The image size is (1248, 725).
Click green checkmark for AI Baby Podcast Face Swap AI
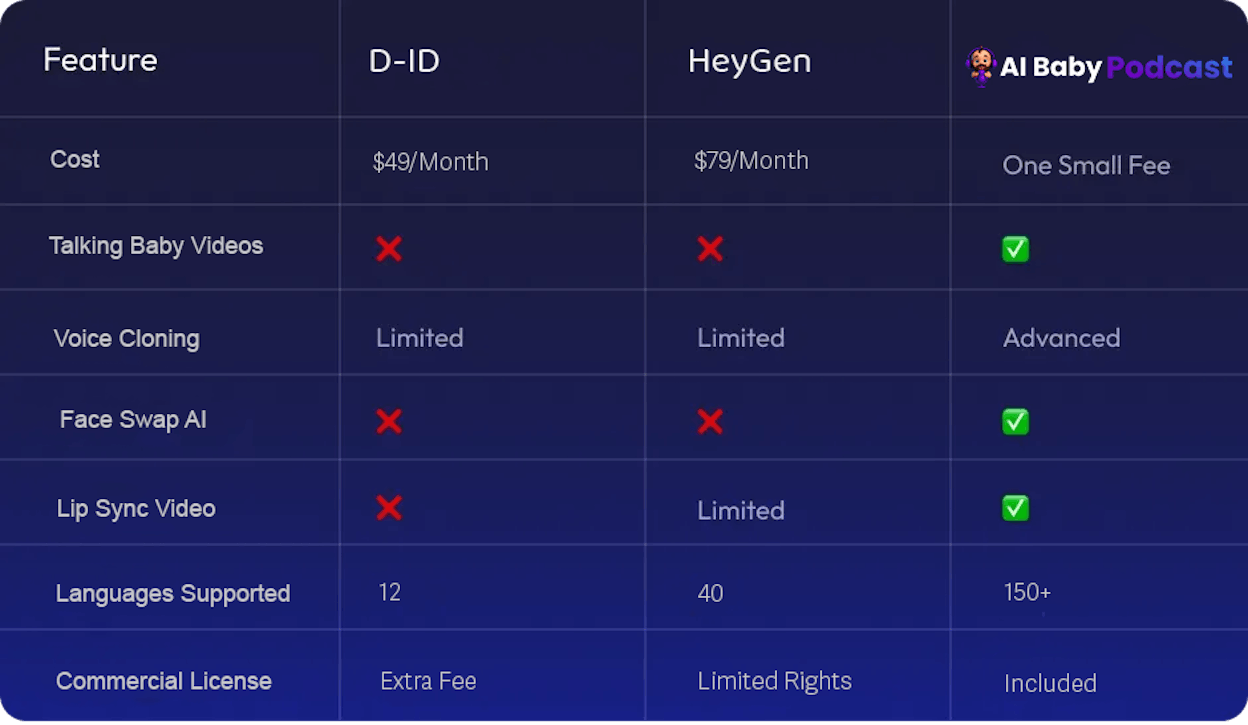[x=1015, y=422]
